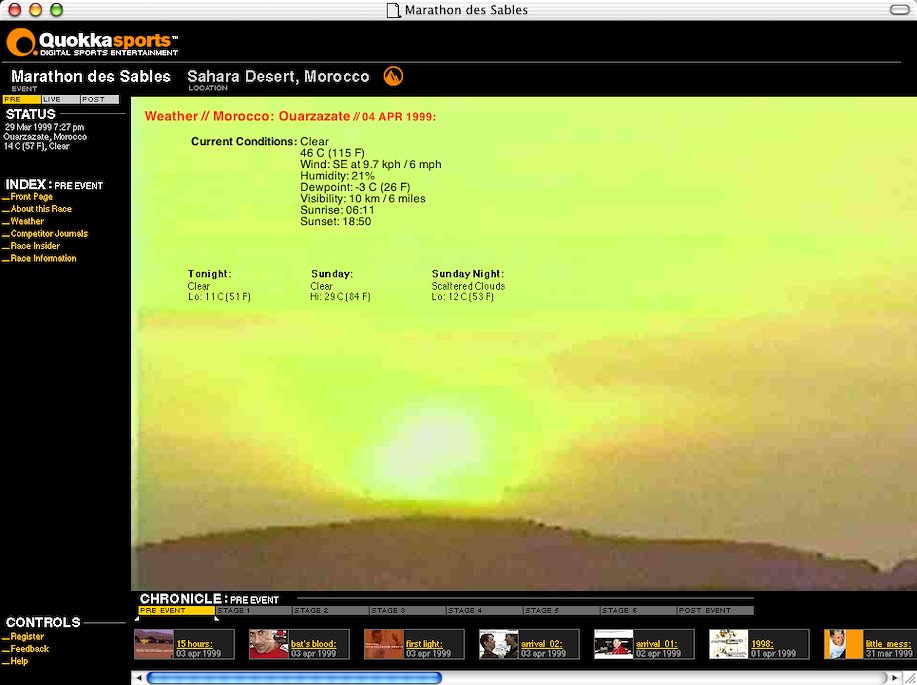Select STAGE 1 on the chronicle timeline
Viewport: 917px width, 685px height.
pyautogui.click(x=254, y=611)
